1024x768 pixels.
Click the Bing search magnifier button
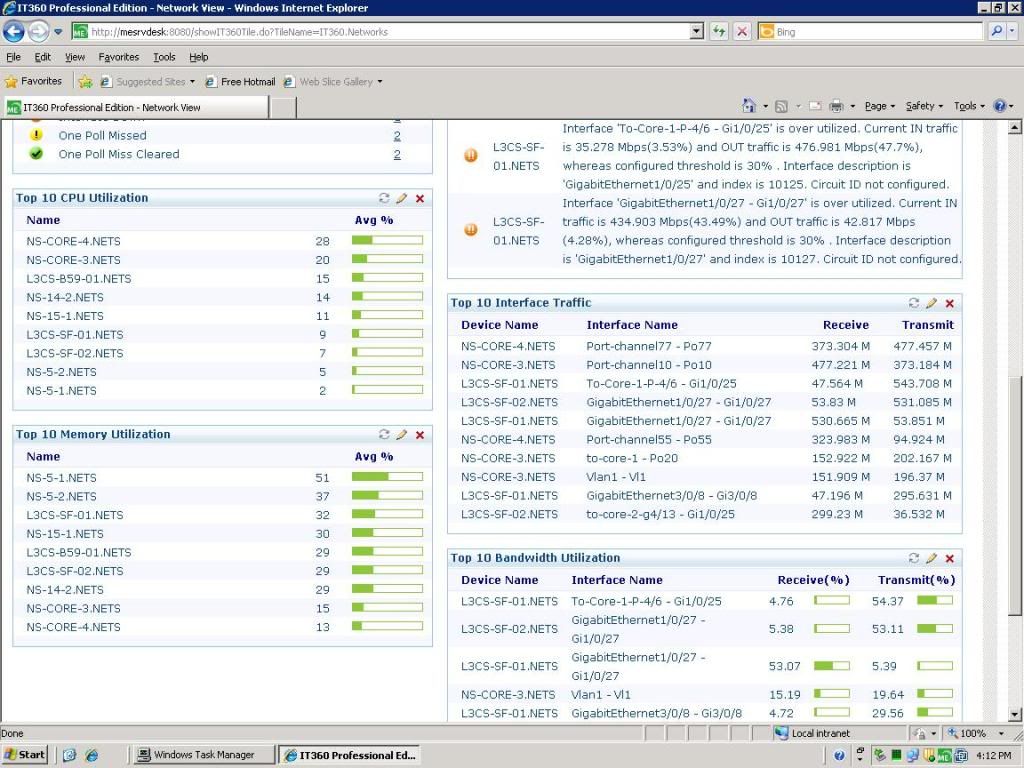pyautogui.click(x=996, y=31)
